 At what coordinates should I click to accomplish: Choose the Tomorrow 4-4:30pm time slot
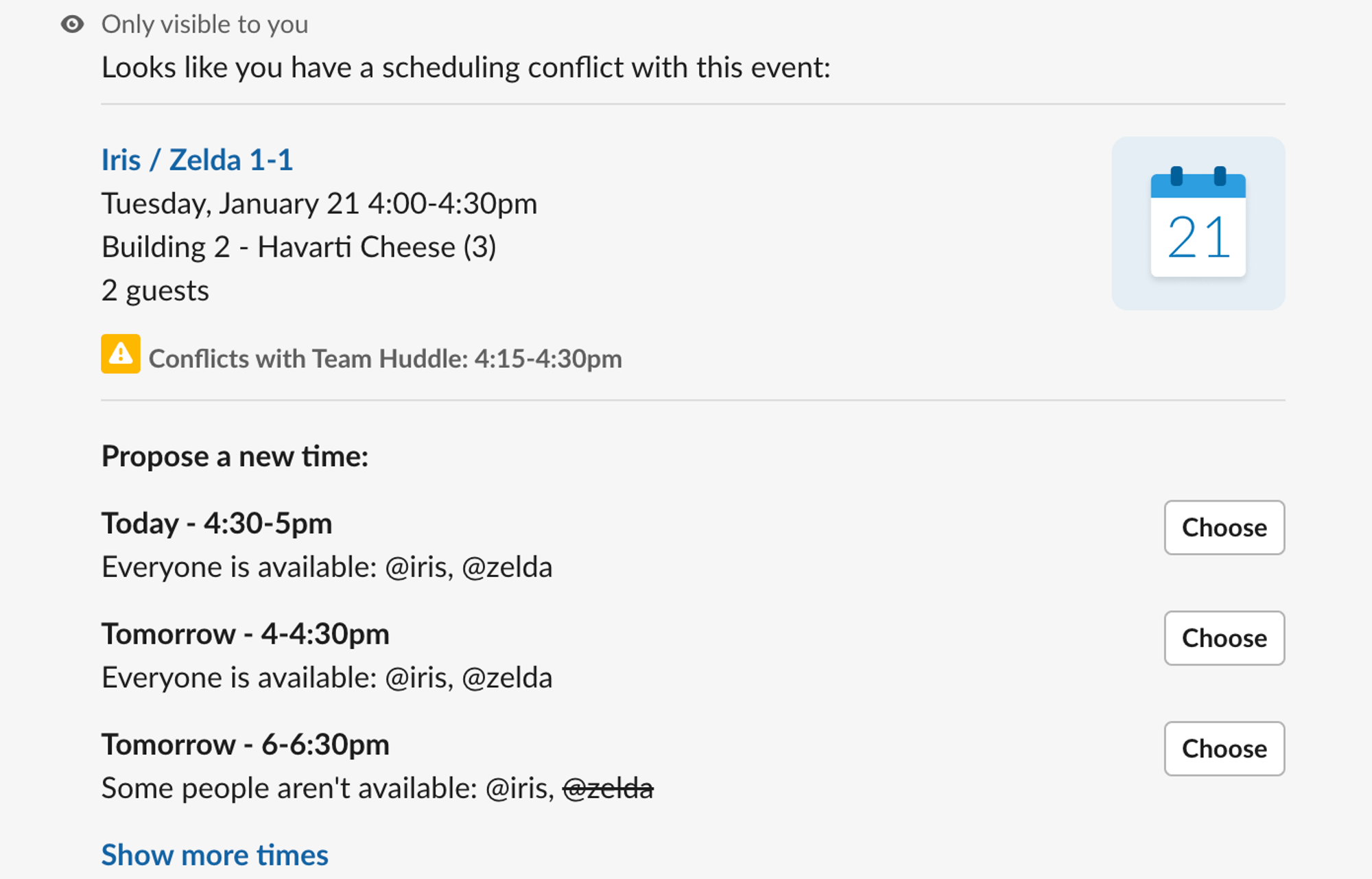pos(1224,638)
